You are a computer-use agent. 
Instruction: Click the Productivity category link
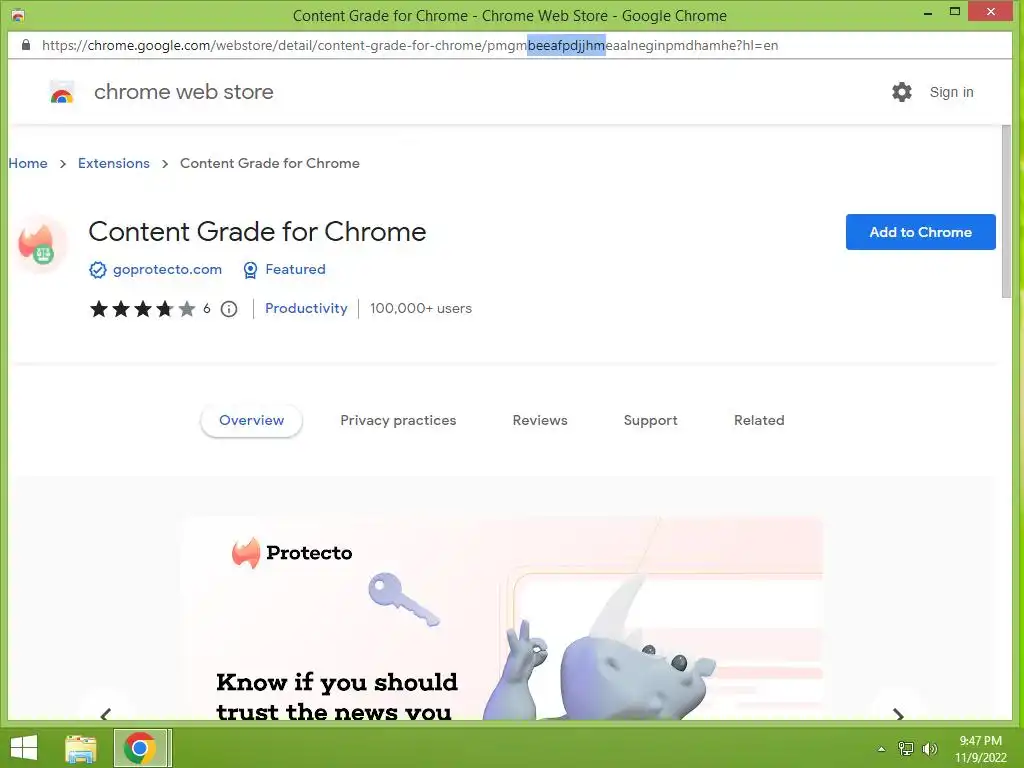pos(306,308)
